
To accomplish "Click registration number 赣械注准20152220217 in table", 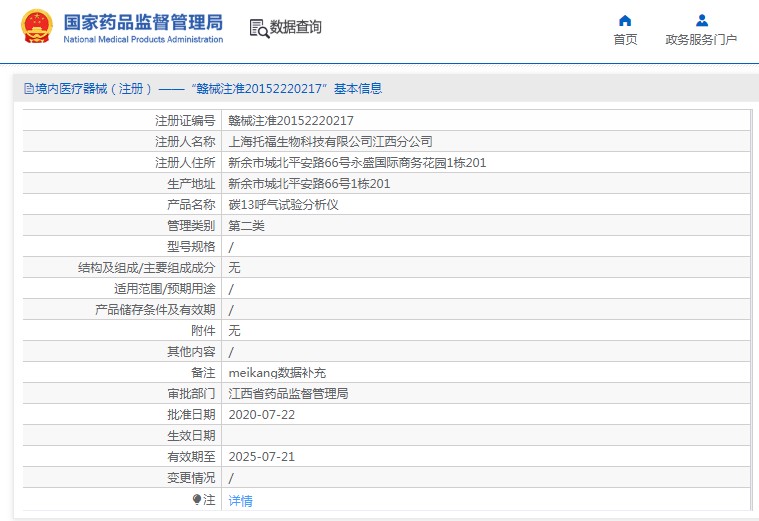I will (x=291, y=120).
